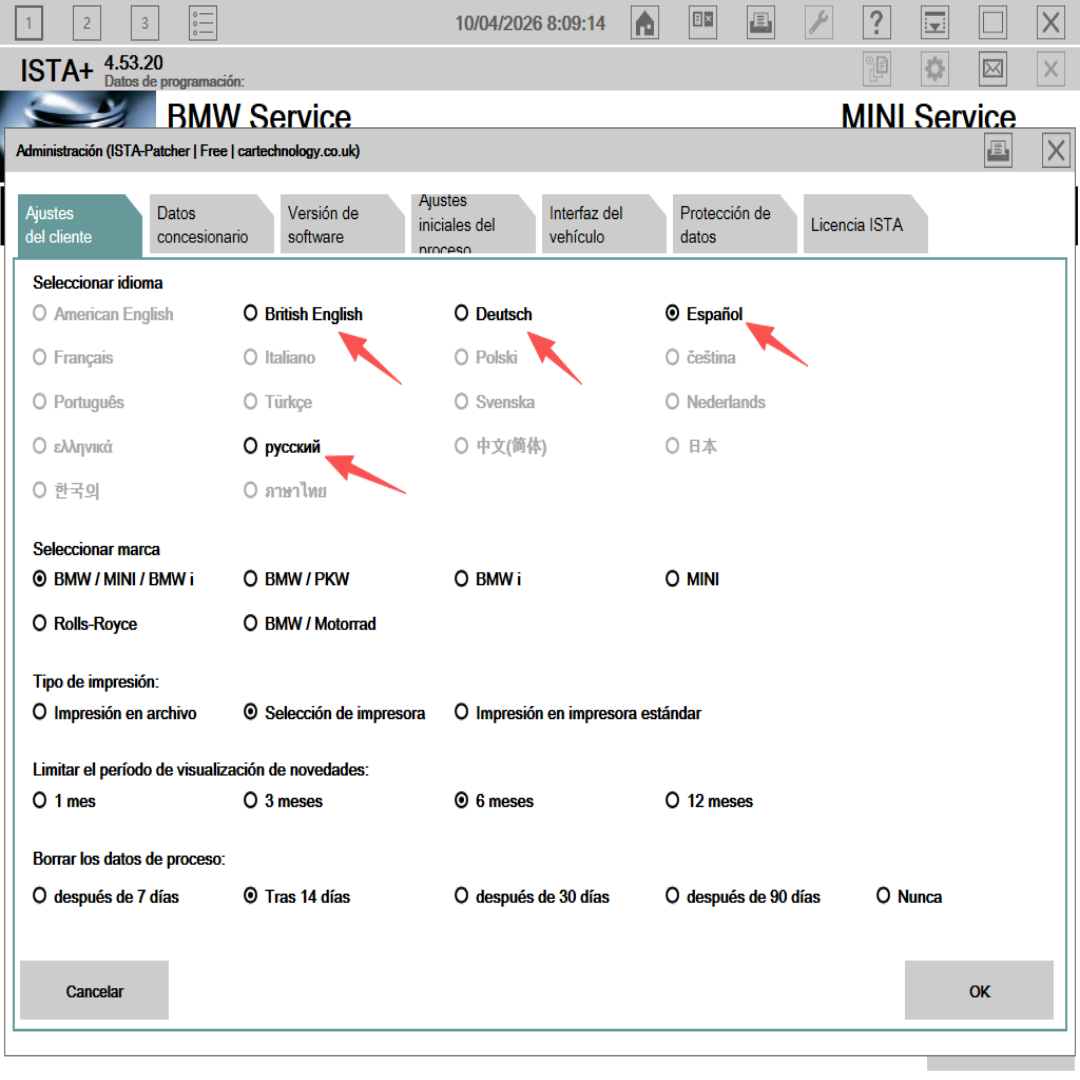This screenshot has height=1080, width=1080.
Task: Confirm settings with OK button
Action: click(979, 990)
